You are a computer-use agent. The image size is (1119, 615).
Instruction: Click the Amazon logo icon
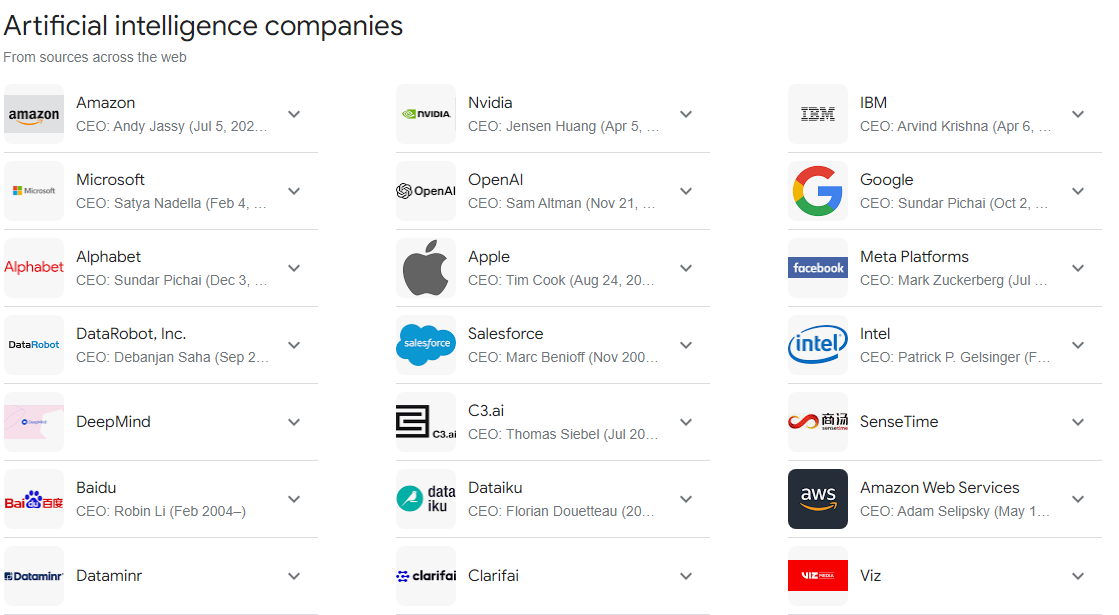tap(33, 114)
